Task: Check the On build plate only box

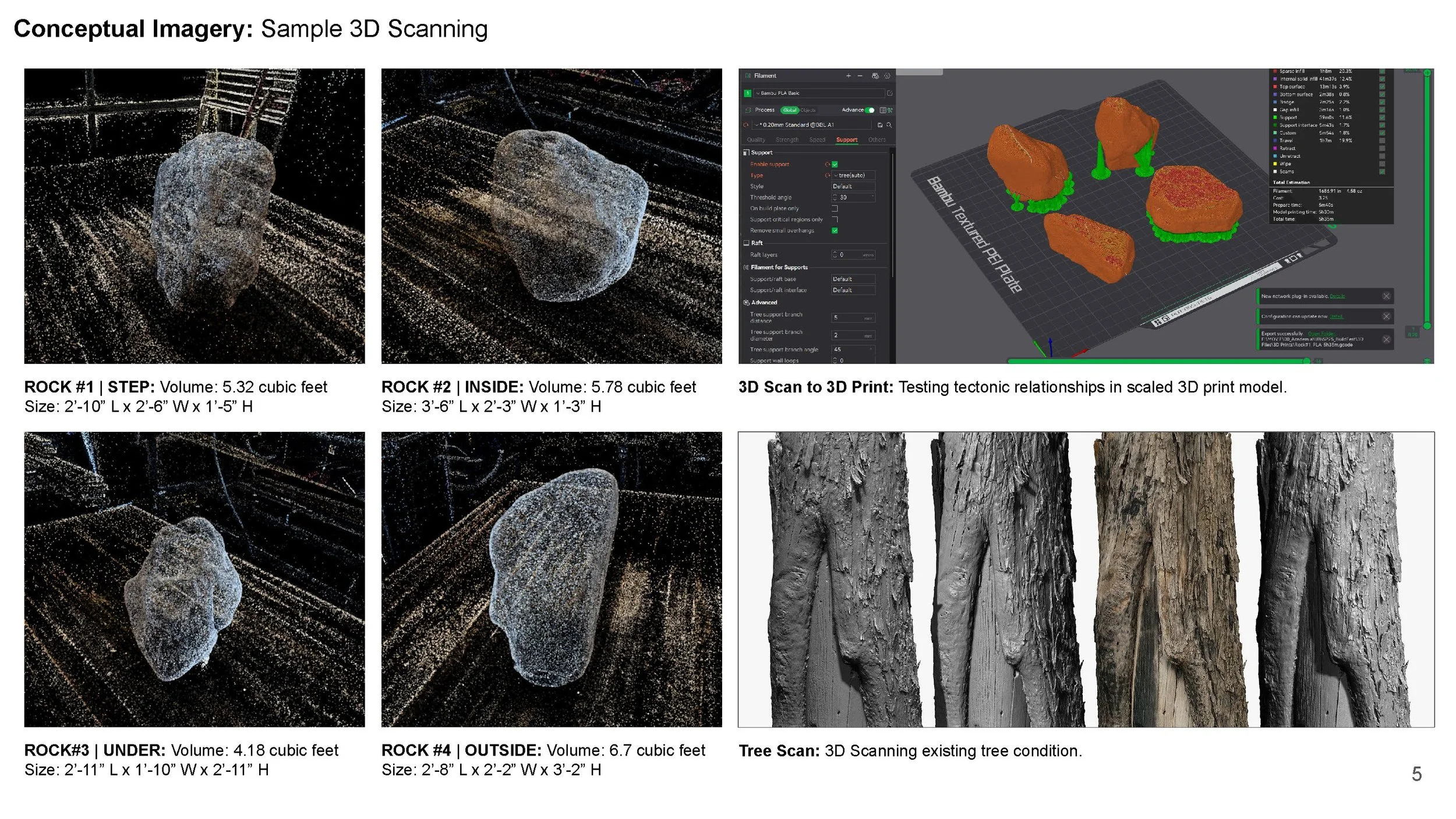Action: [835, 208]
